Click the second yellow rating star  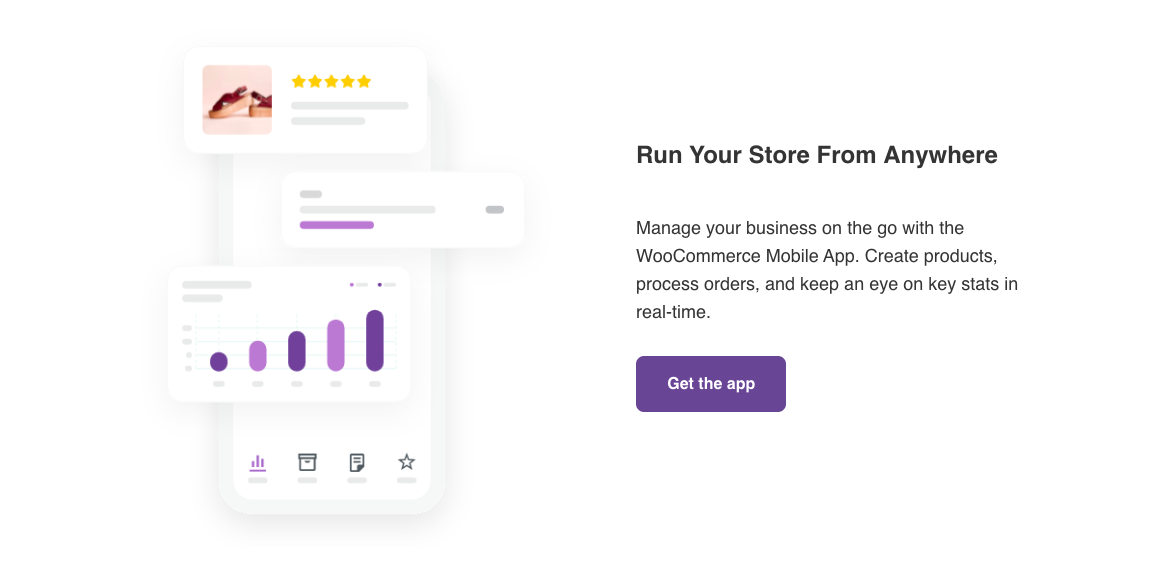pyautogui.click(x=315, y=81)
